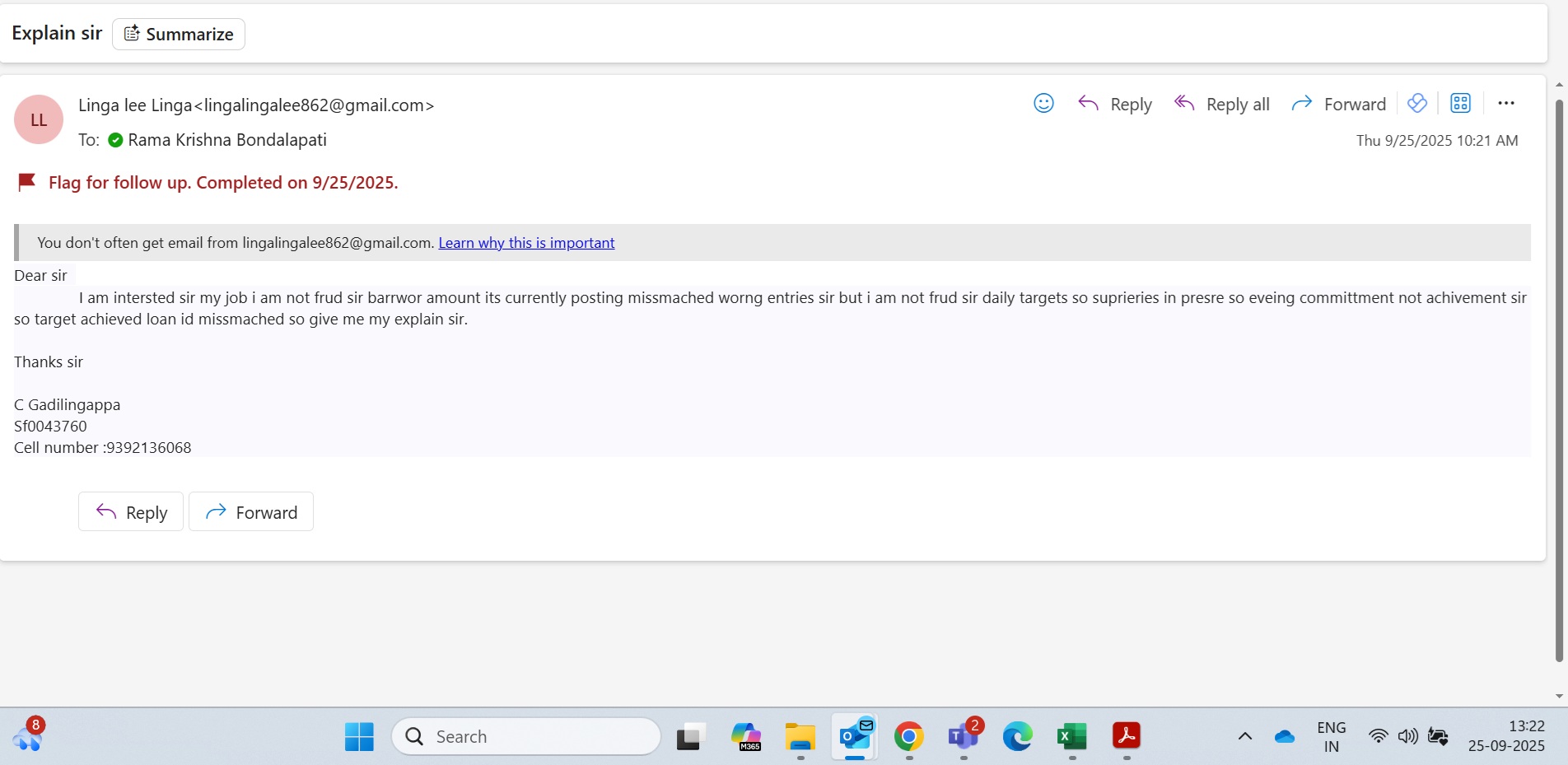Launch Excel from the taskbar
This screenshot has height=765, width=1568.
1071,736
